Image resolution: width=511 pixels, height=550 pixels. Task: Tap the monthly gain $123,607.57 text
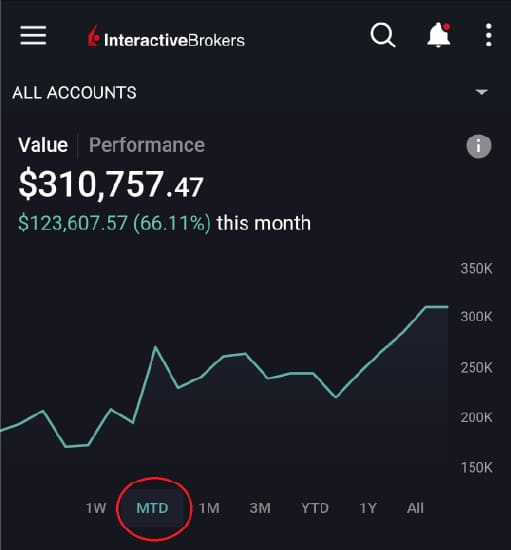[x=73, y=223]
